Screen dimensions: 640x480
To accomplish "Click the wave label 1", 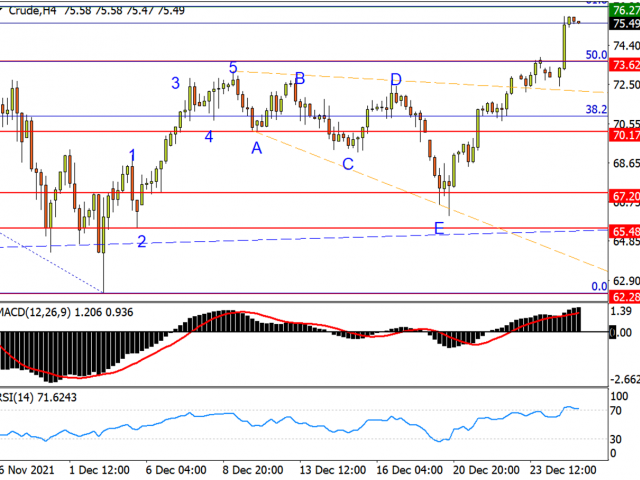I will point(132,154).
